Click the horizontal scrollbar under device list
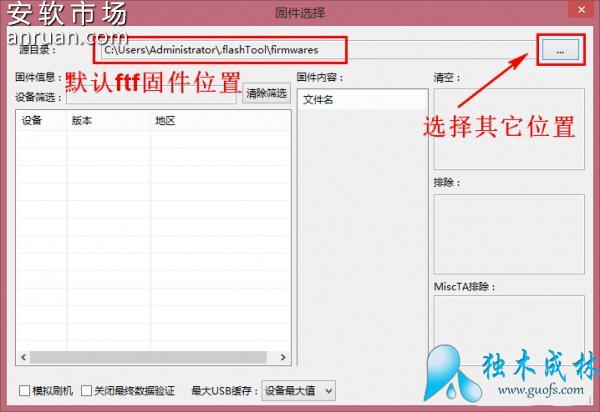The image size is (600, 412). coord(150,357)
